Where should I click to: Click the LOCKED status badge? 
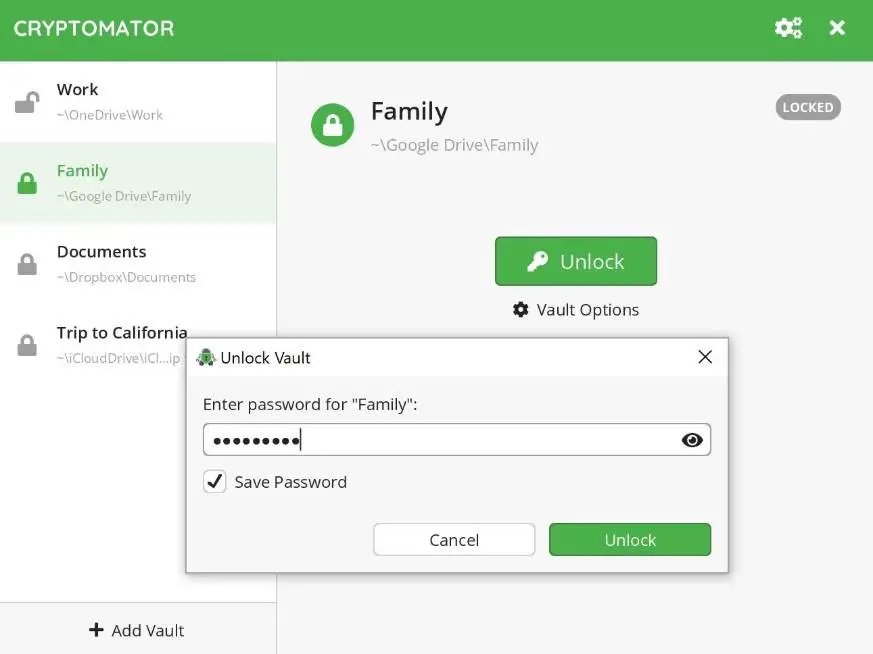click(x=808, y=107)
